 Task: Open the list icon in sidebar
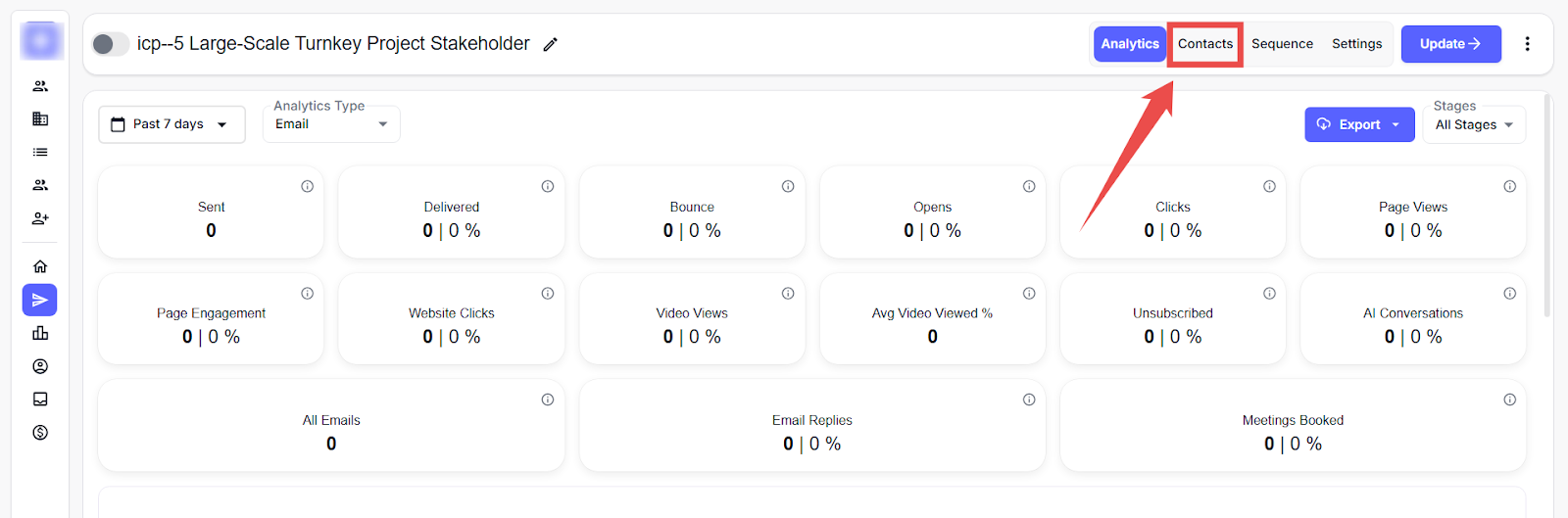(40, 152)
